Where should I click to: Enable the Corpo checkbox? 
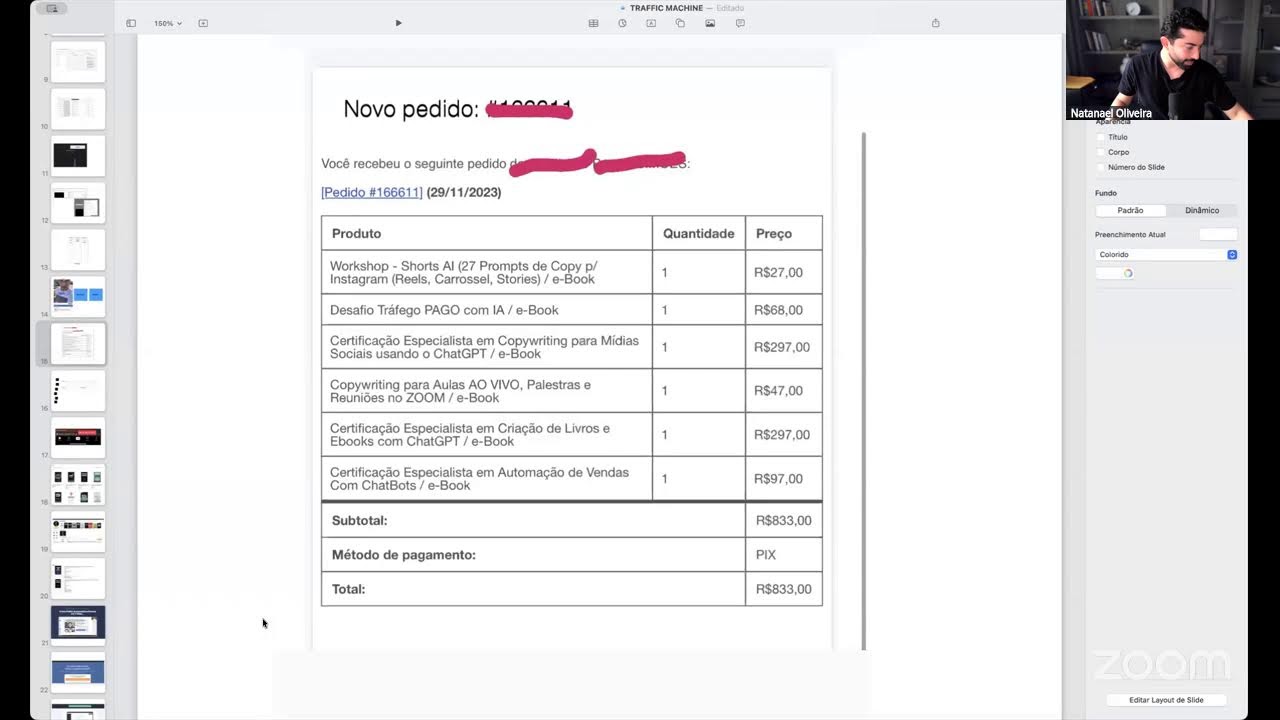coord(1102,152)
